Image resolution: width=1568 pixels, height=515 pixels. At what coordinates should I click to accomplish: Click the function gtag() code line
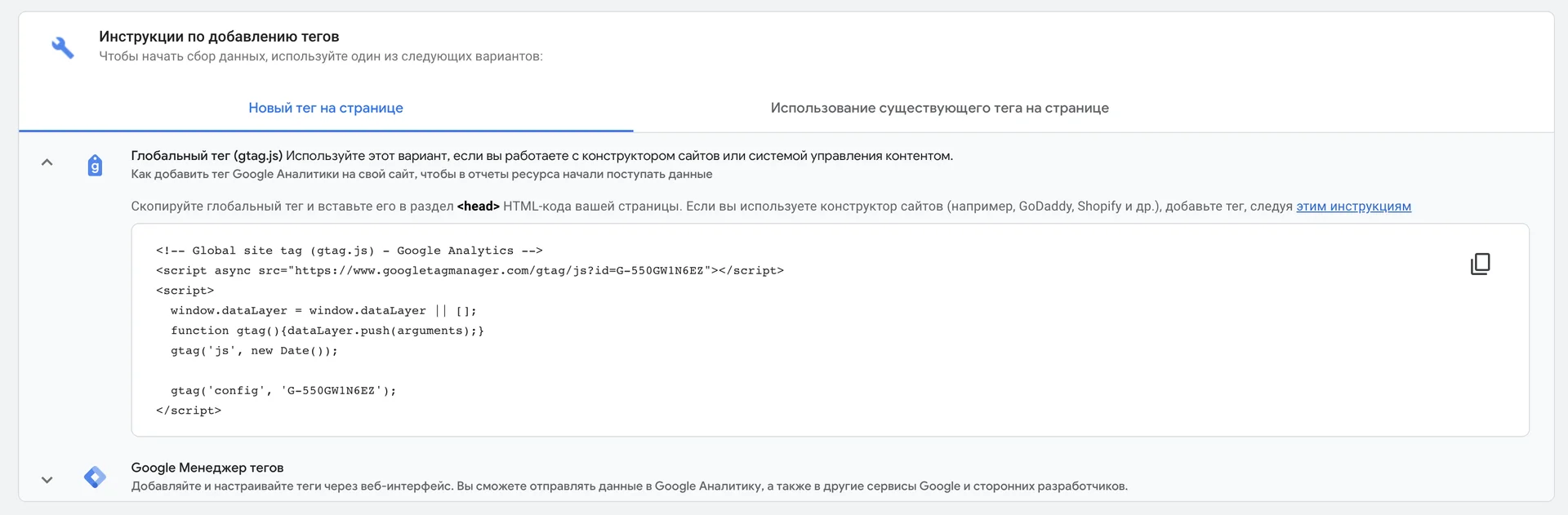tap(327, 331)
